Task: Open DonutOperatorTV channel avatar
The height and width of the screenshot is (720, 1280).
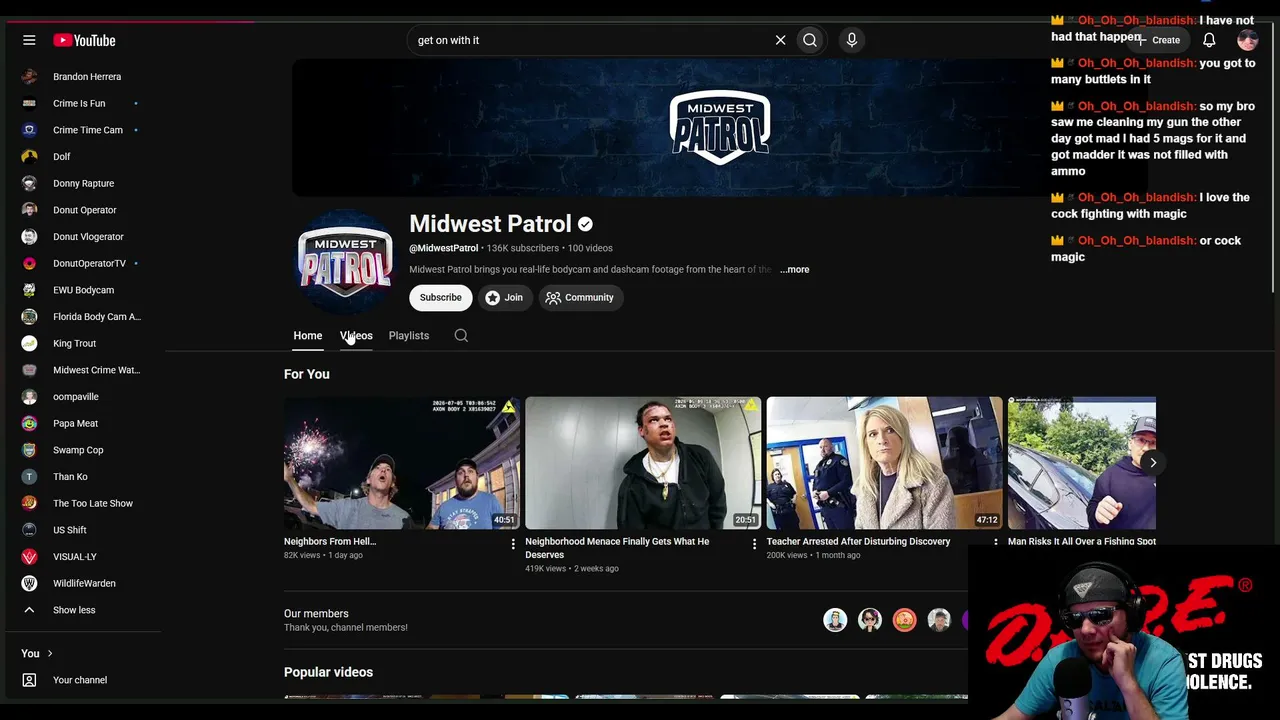Action: [29, 263]
